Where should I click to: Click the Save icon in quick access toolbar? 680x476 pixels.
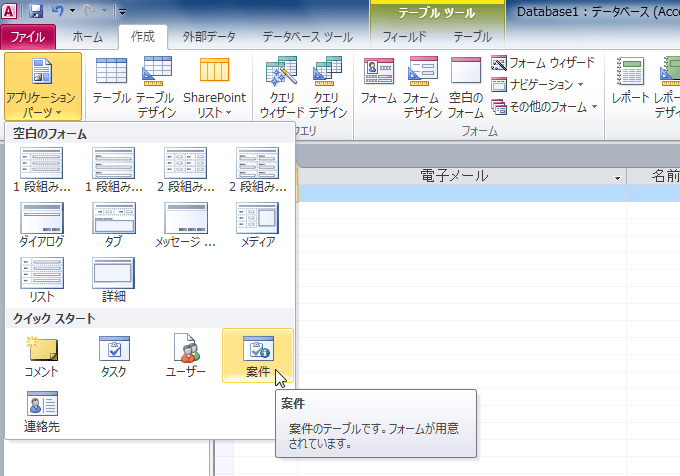point(36,11)
